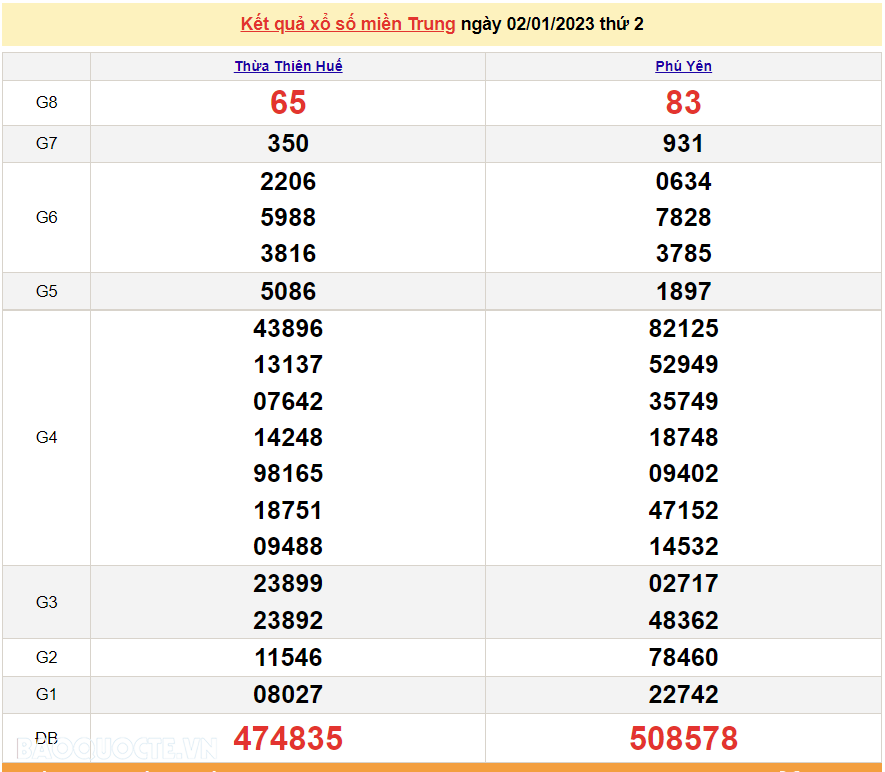Select the G8 result 83 for Phú Yên
Screen dimensions: 885x772
click(683, 103)
